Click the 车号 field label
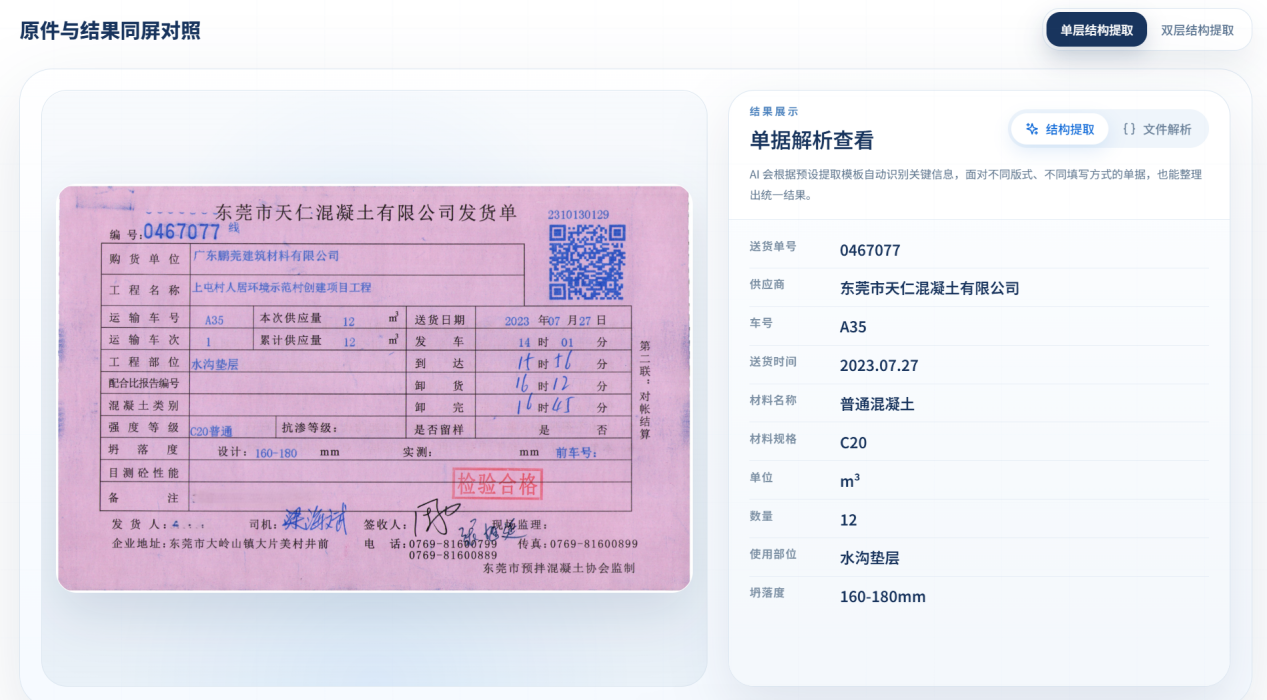Screen dimensions: 1267x700 point(761,323)
